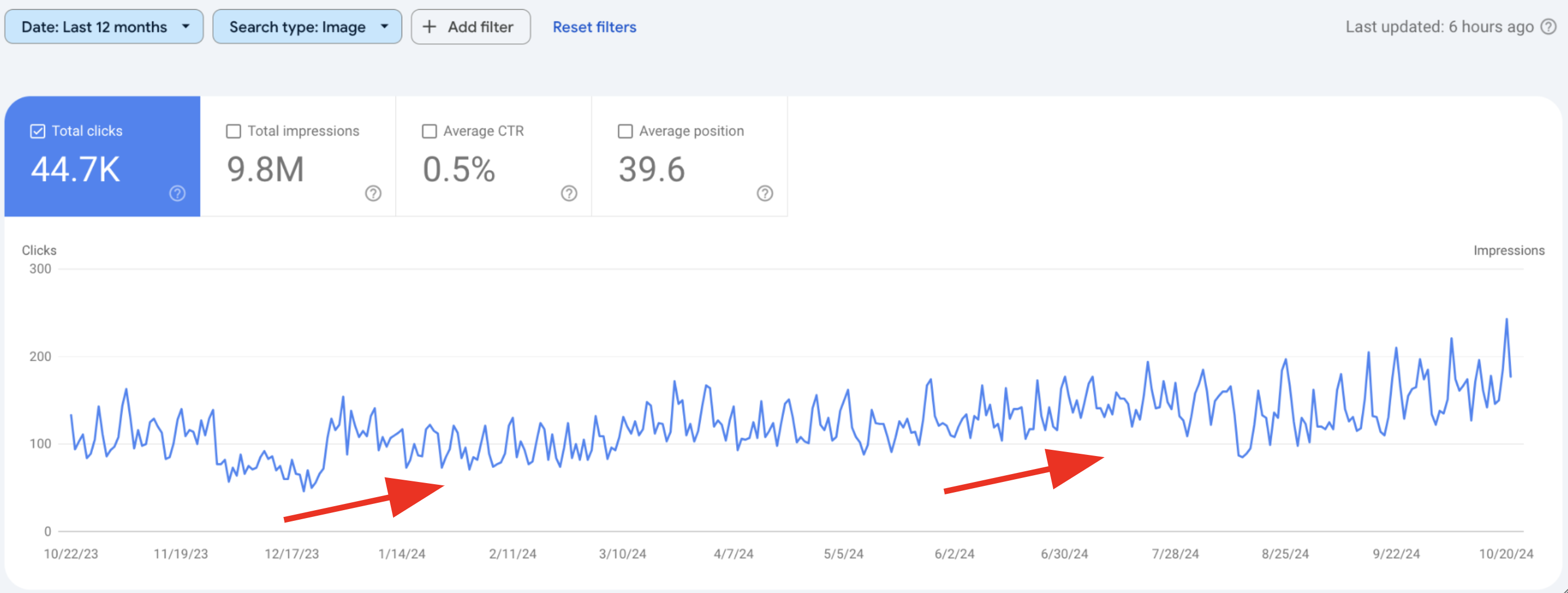The width and height of the screenshot is (1568, 593).
Task: Click the Last updated: 6 hours ago text
Action: tap(1440, 27)
